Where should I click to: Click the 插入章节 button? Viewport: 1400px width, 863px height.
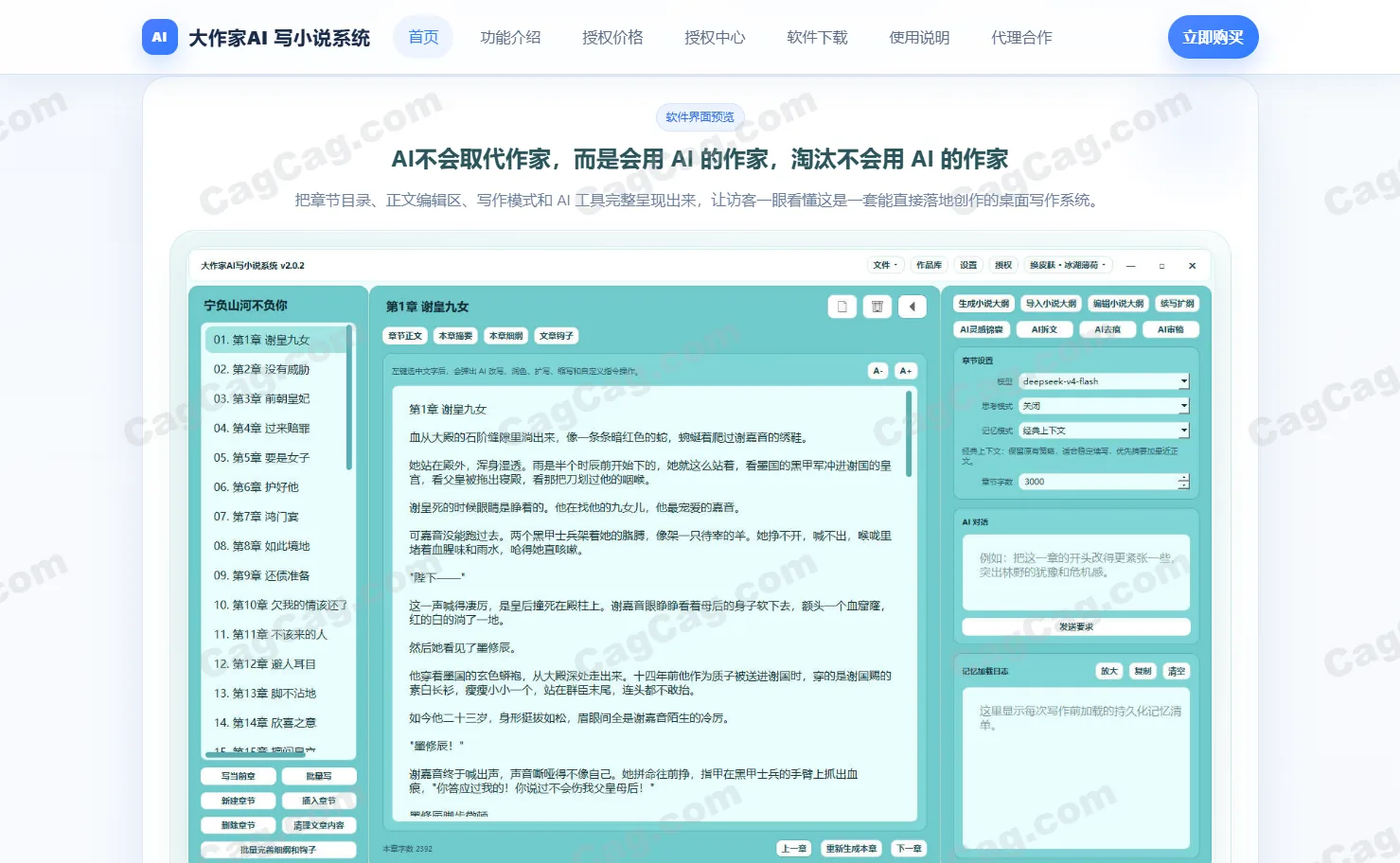[x=319, y=801]
